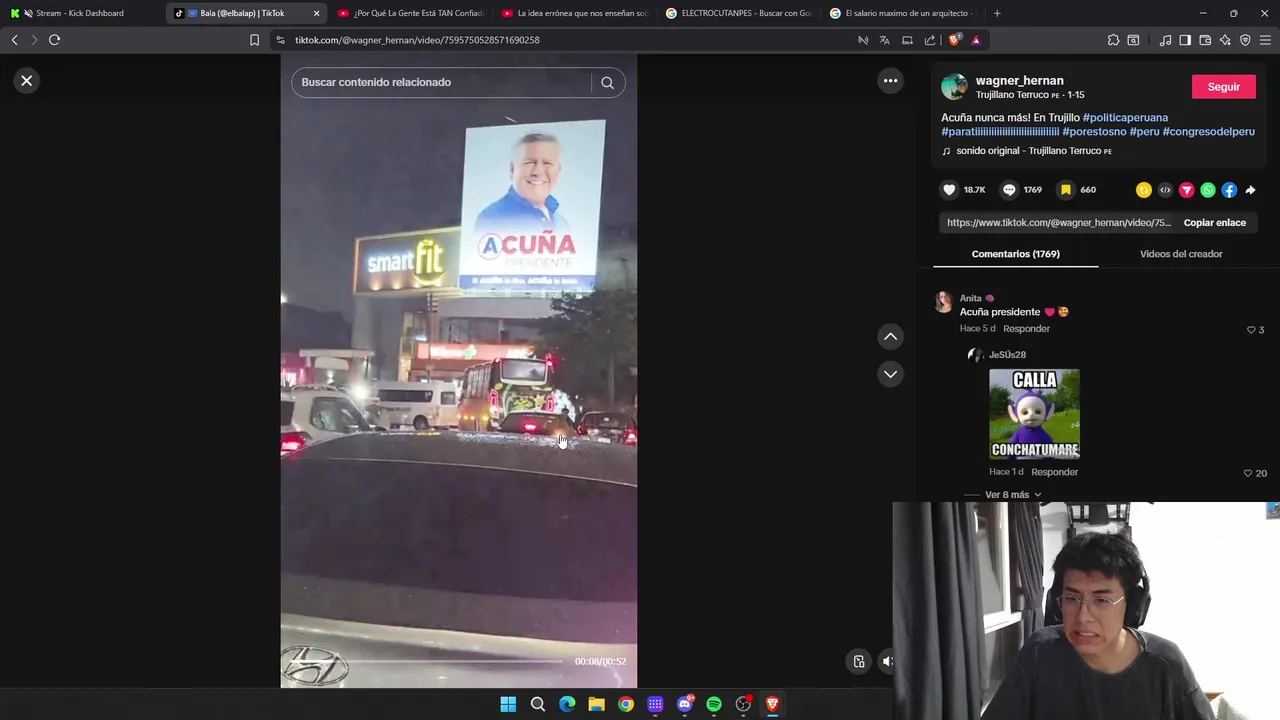Open more share options arrow
The image size is (1280, 720).
point(1250,190)
